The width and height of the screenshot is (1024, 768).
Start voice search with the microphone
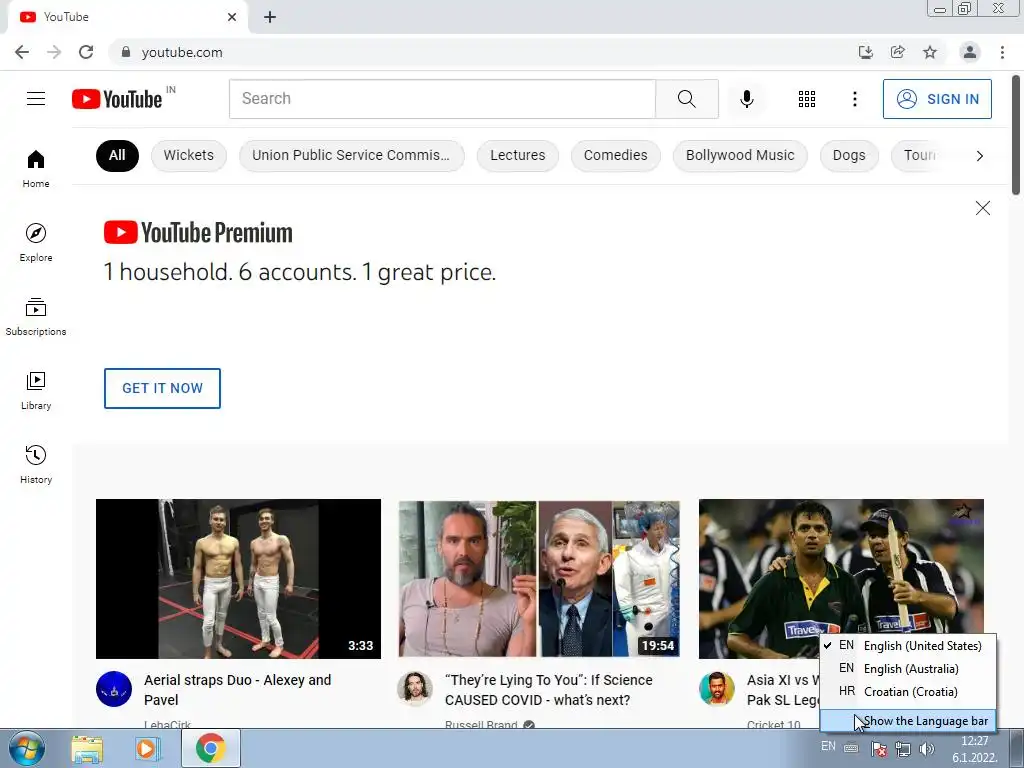pos(746,99)
